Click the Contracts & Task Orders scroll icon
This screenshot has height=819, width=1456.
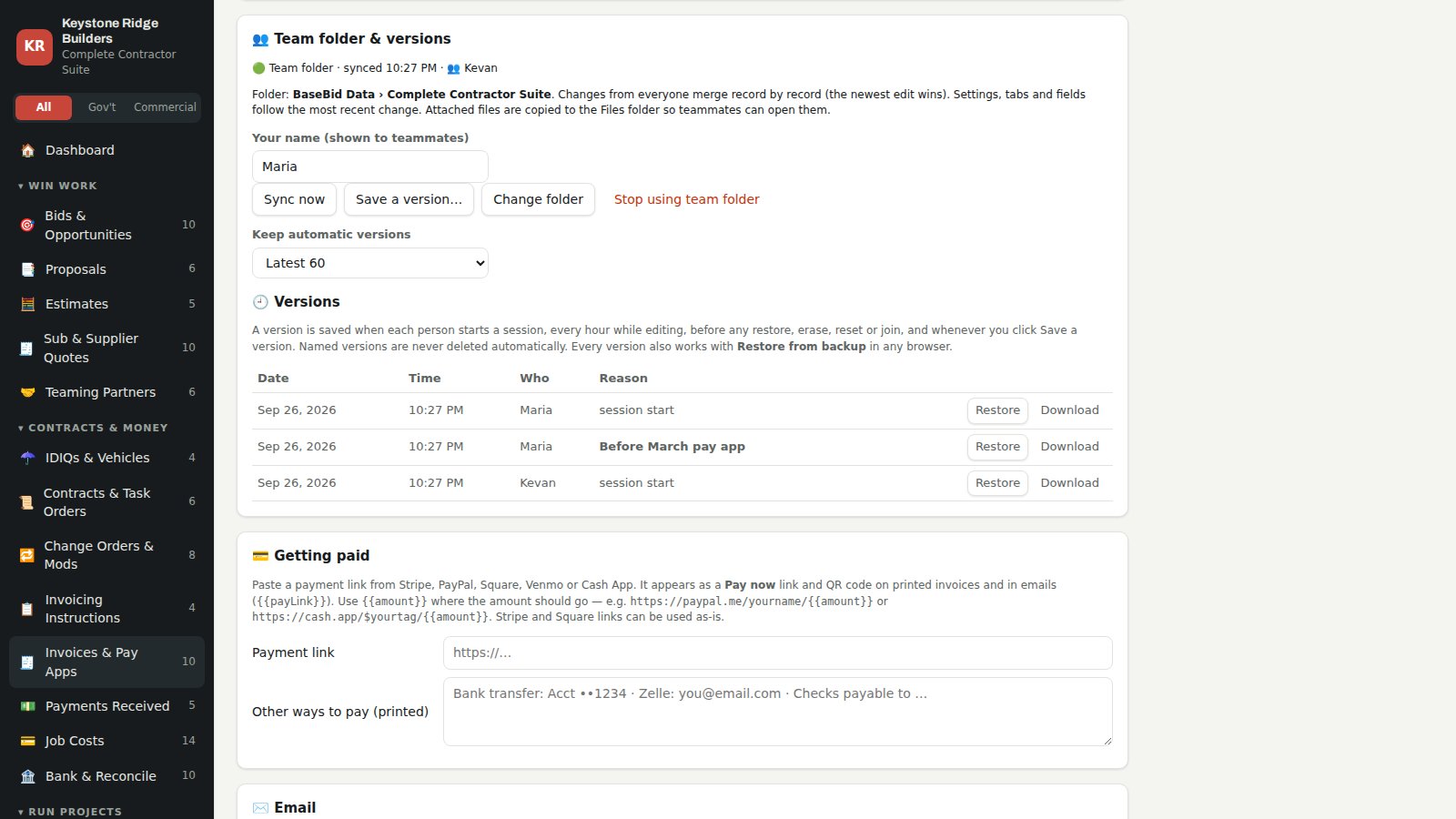[x=26, y=501]
